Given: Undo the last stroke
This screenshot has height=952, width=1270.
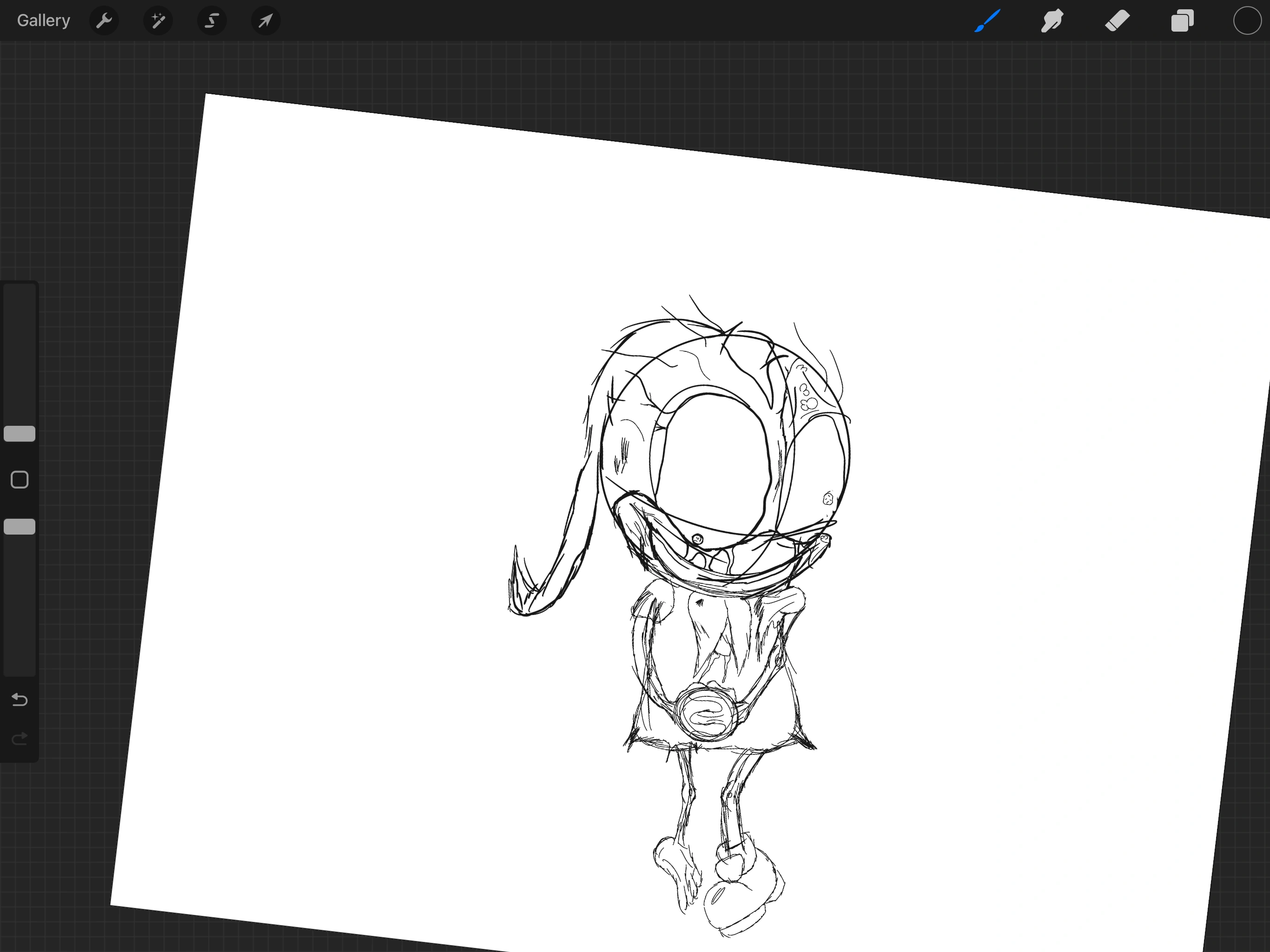Looking at the screenshot, I should click(19, 700).
